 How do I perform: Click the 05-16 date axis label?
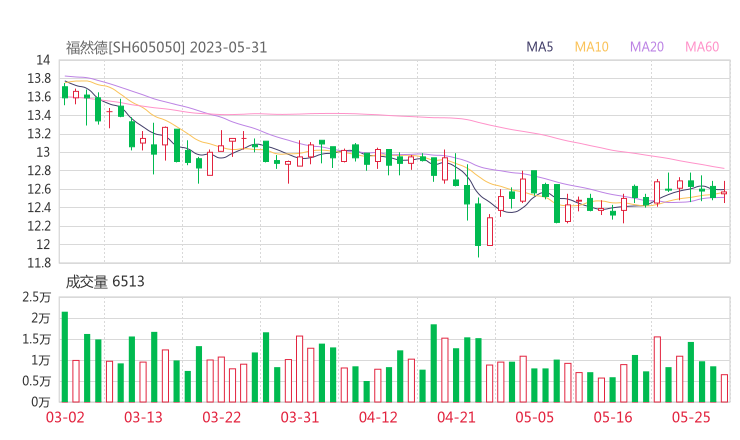pos(613,417)
